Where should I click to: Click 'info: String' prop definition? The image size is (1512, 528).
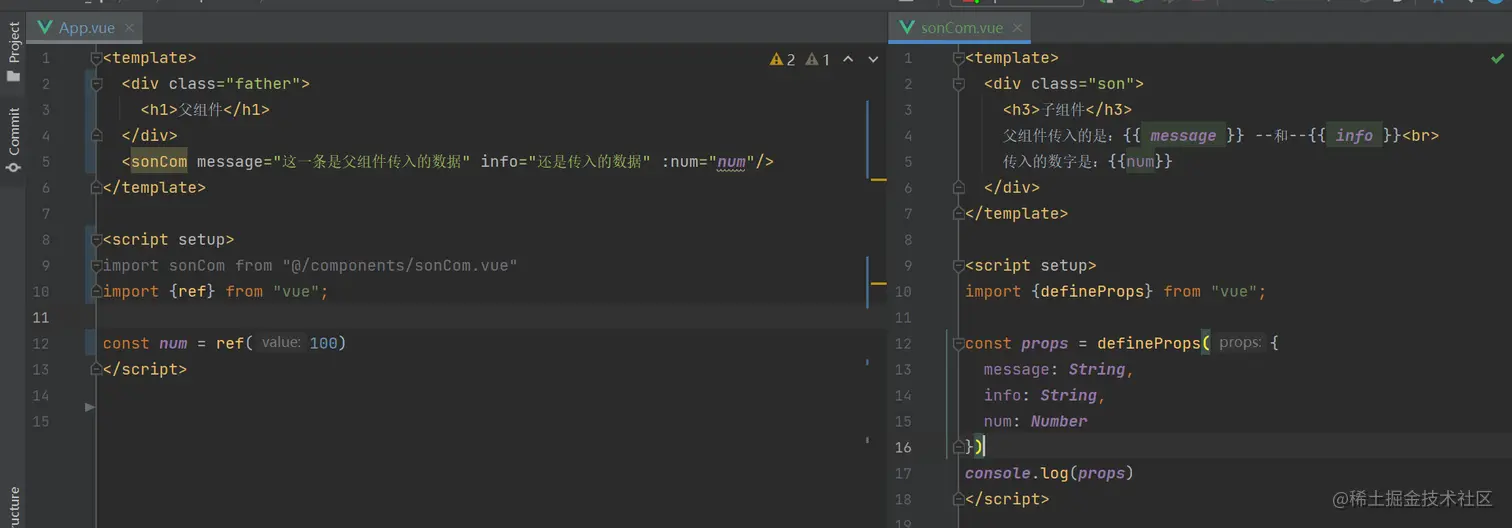1045,396
